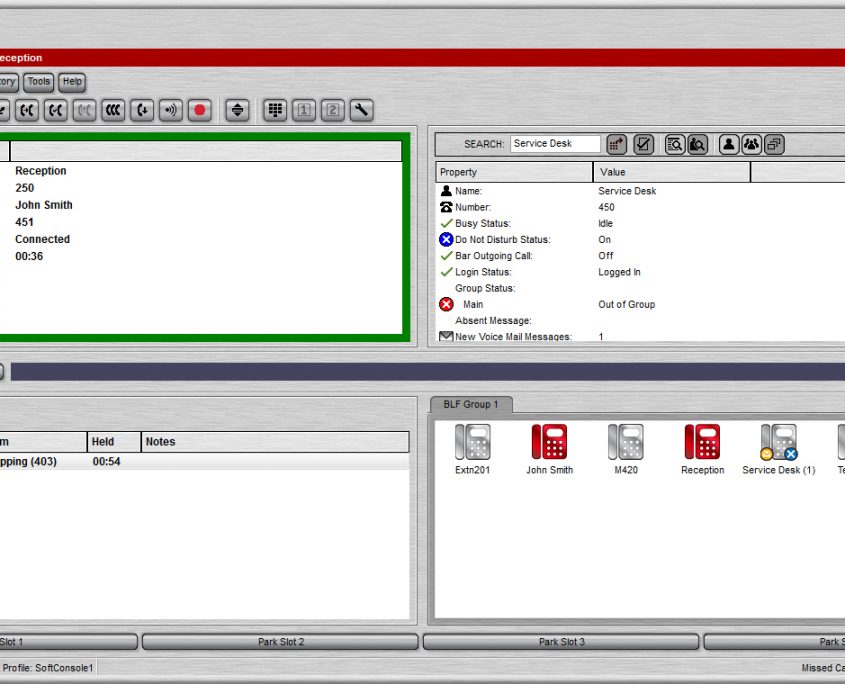Open the Help menu
The image size is (845, 684).
72,82
